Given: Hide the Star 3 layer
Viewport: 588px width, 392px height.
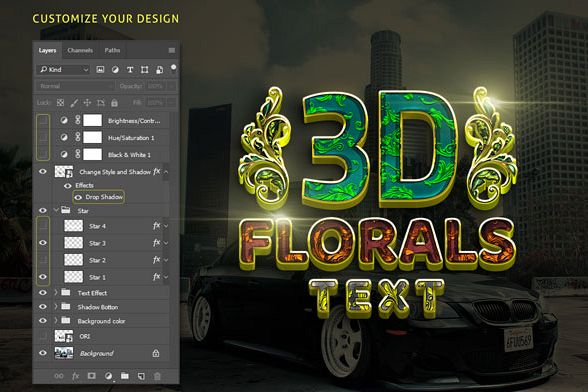Looking at the screenshot, I should [x=43, y=243].
